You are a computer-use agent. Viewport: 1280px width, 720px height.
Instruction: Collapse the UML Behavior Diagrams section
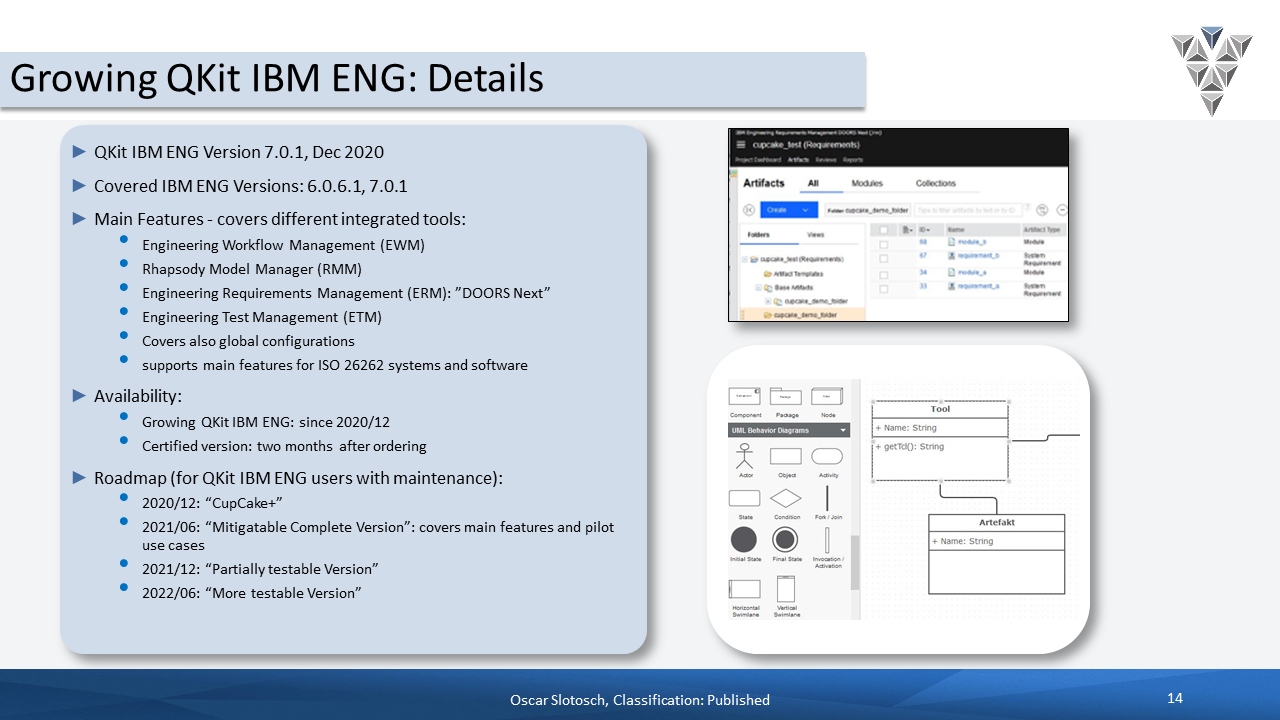(x=844, y=430)
